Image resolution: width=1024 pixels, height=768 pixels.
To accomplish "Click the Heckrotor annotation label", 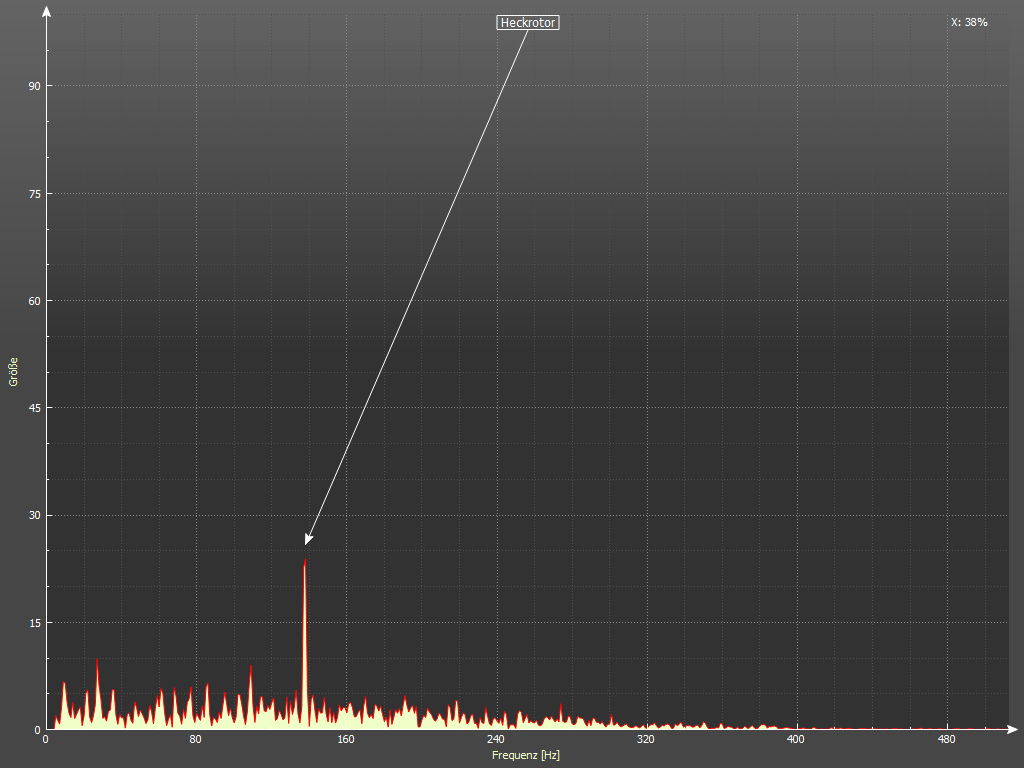I will (x=527, y=22).
